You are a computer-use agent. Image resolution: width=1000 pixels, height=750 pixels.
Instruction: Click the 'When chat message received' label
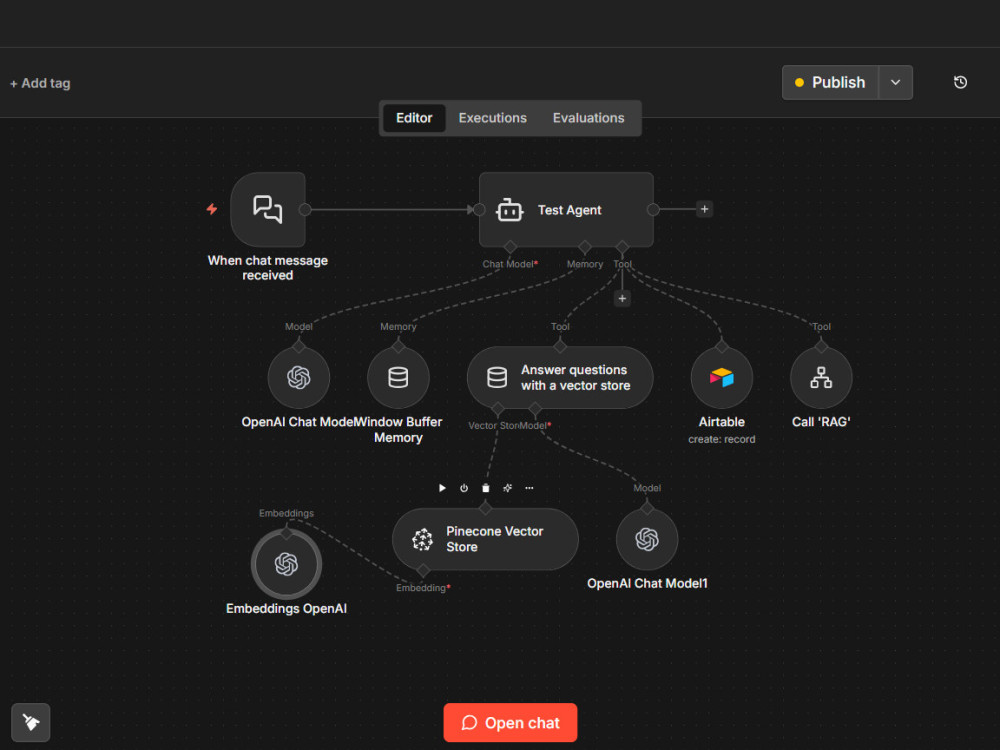[268, 268]
